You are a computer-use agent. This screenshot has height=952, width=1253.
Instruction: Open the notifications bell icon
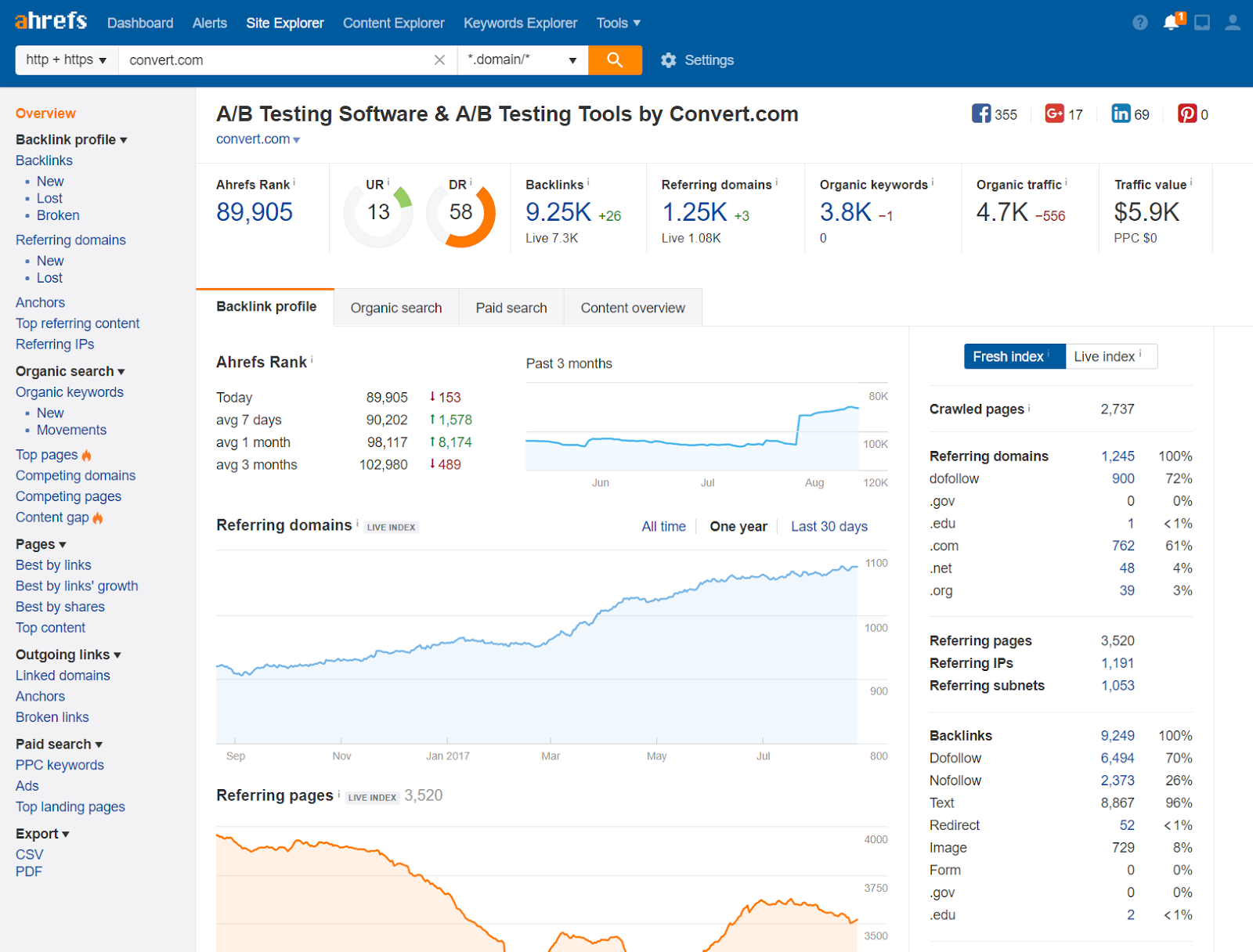click(1172, 22)
